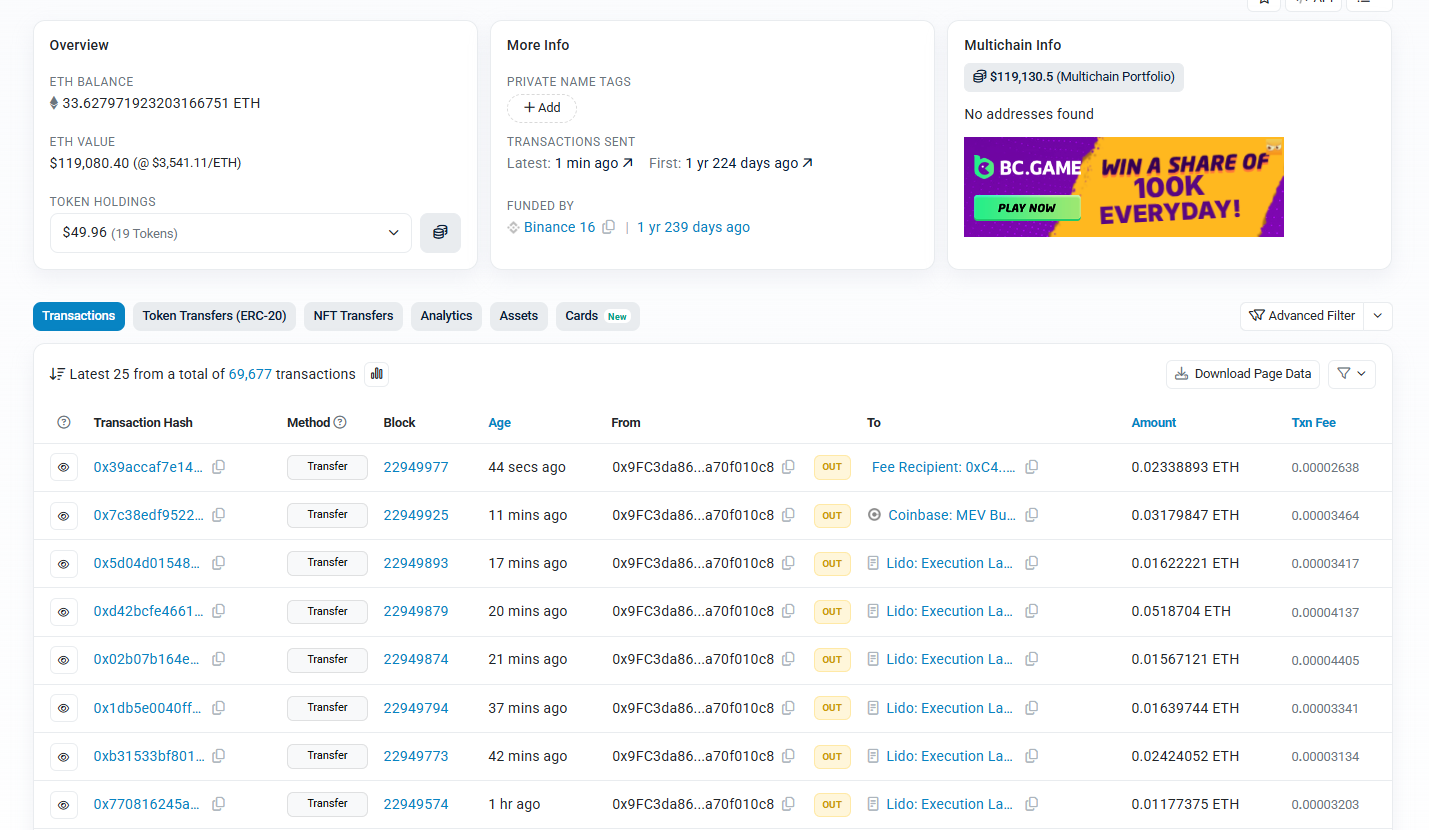Preview transaction 0x5d04d01548 with eye icon
This screenshot has height=830, width=1429.
click(x=64, y=563)
